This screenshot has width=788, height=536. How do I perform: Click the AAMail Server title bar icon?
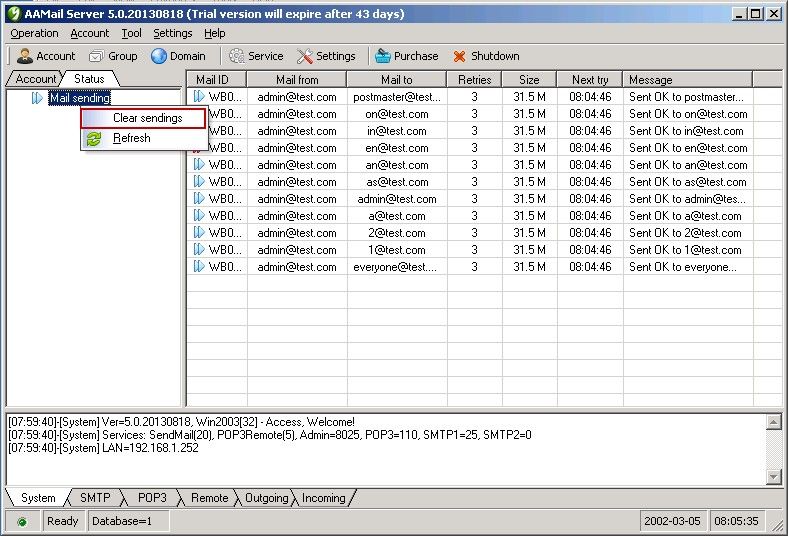(14, 14)
